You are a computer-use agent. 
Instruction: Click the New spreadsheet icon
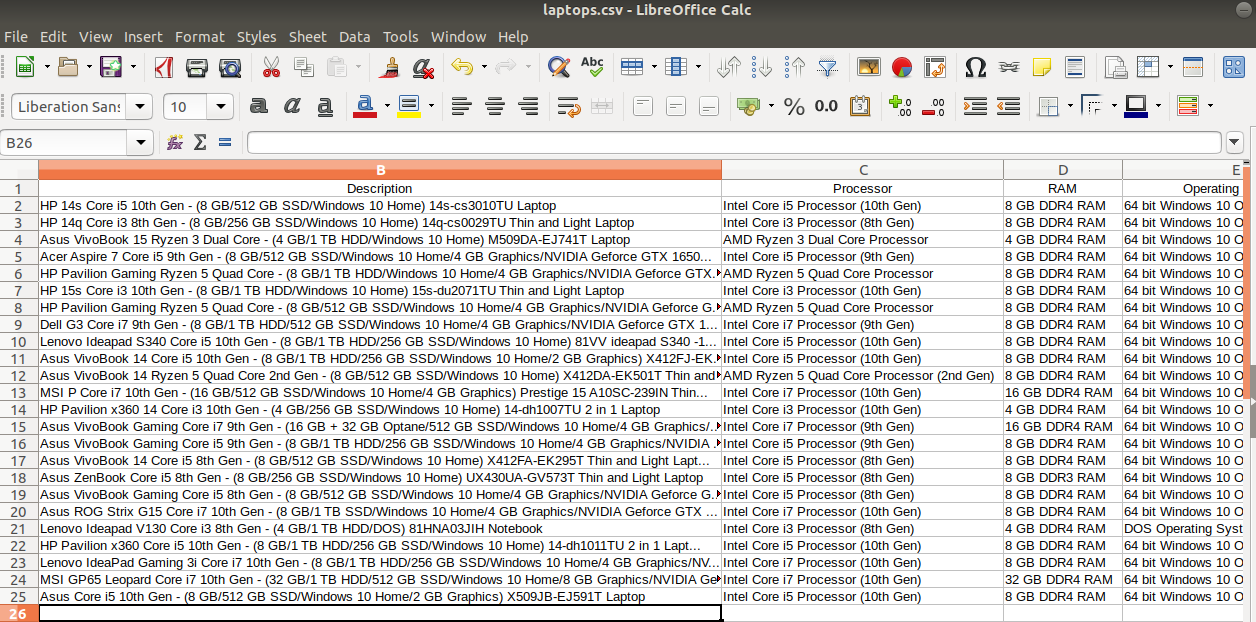[25, 67]
